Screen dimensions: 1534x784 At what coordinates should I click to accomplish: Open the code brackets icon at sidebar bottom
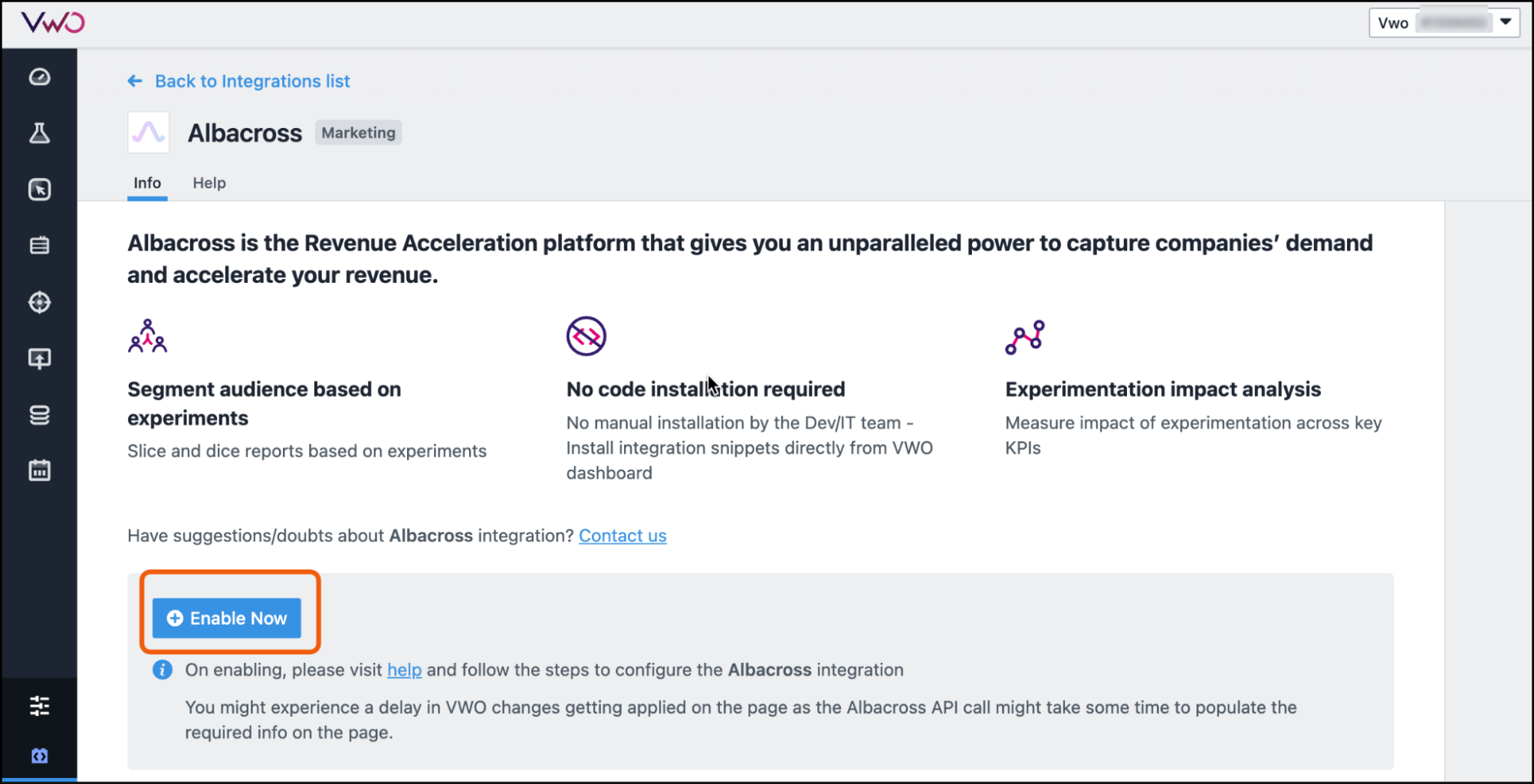pos(40,756)
